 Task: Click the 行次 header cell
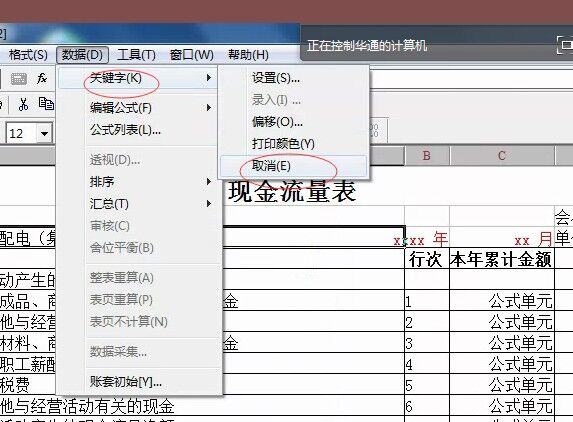coord(426,259)
